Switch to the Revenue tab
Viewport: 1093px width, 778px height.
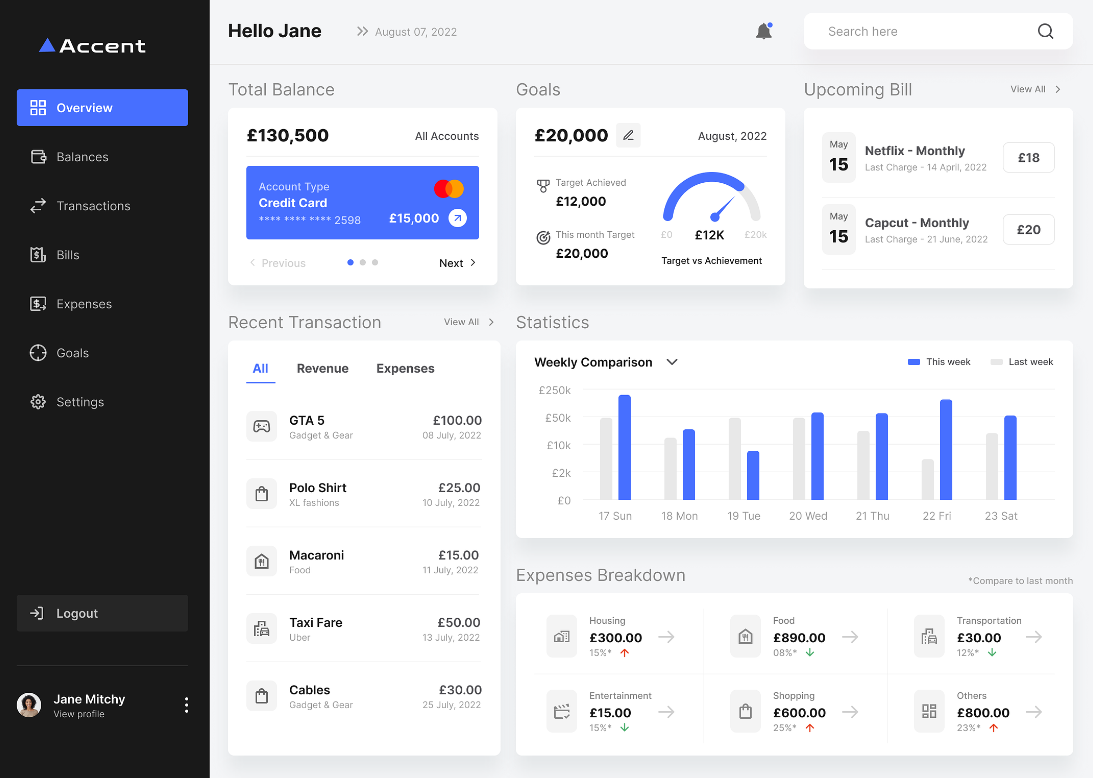tap(323, 368)
